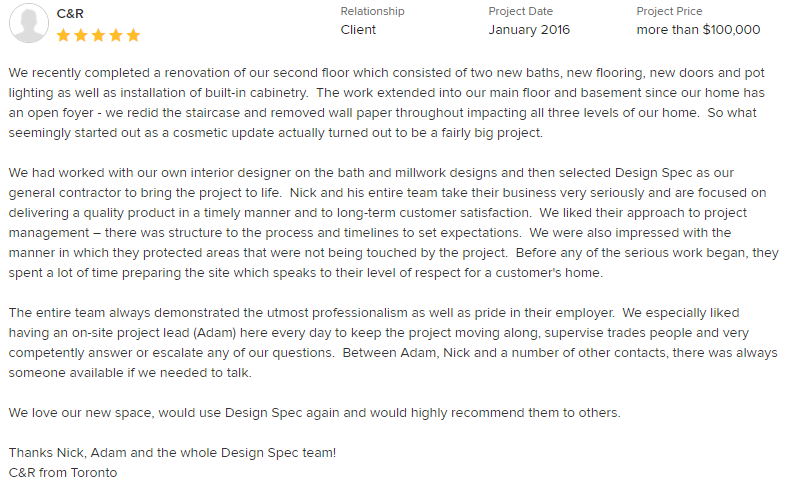Click the 'We love our new space' line
Screen dimensions: 802x482
(x=314, y=412)
